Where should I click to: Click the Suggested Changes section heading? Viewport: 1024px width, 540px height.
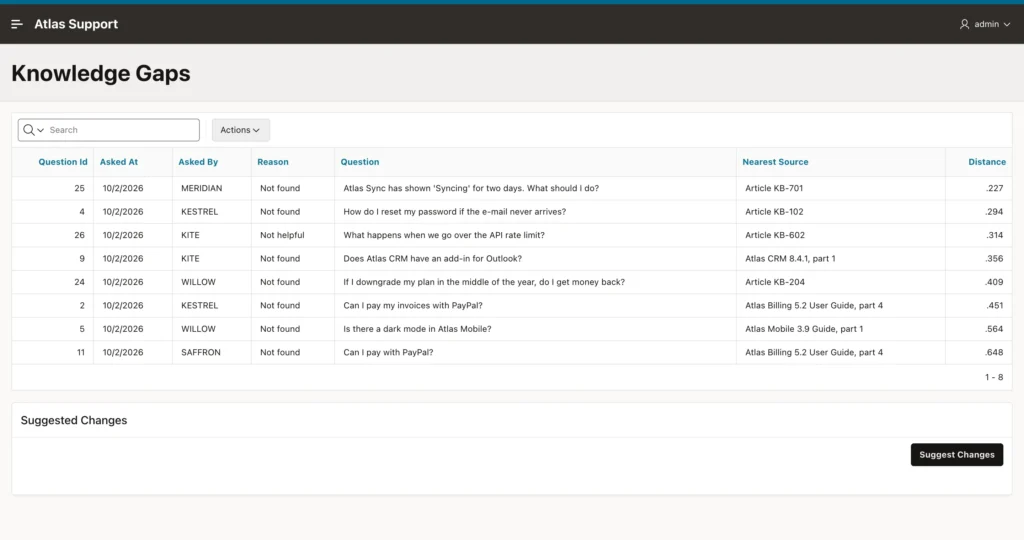[74, 421]
